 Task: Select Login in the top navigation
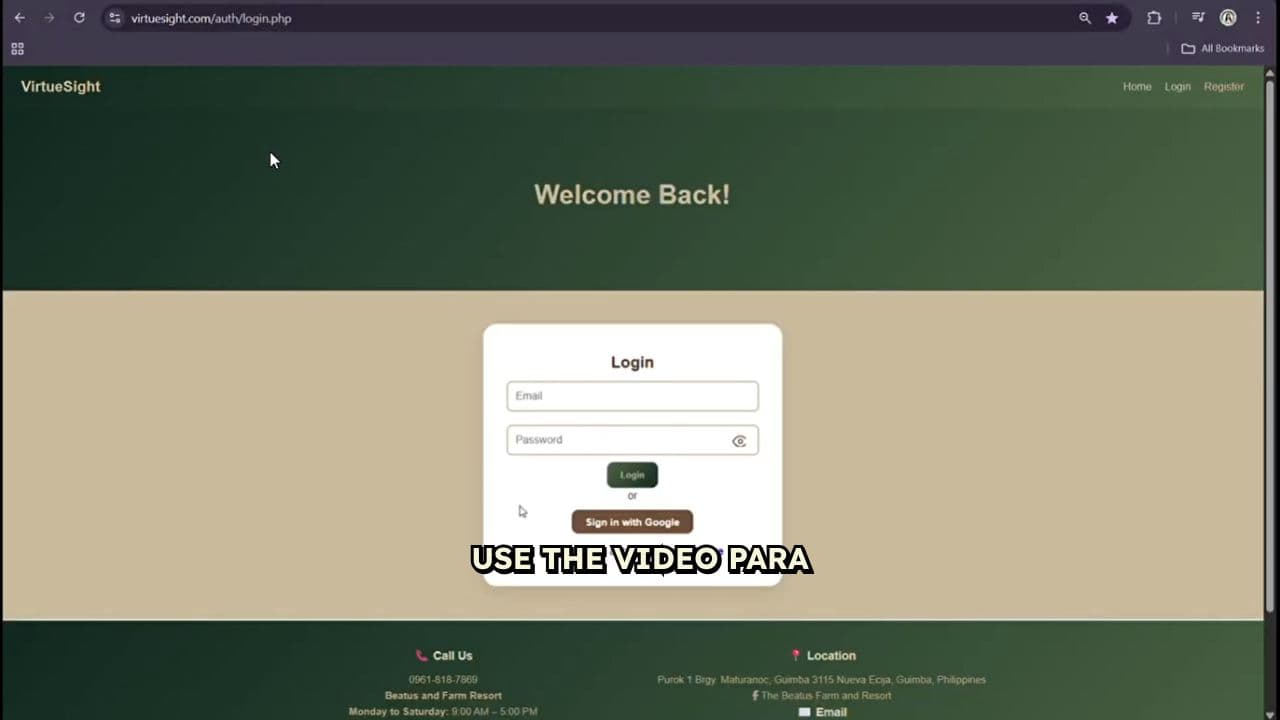coord(1177,87)
